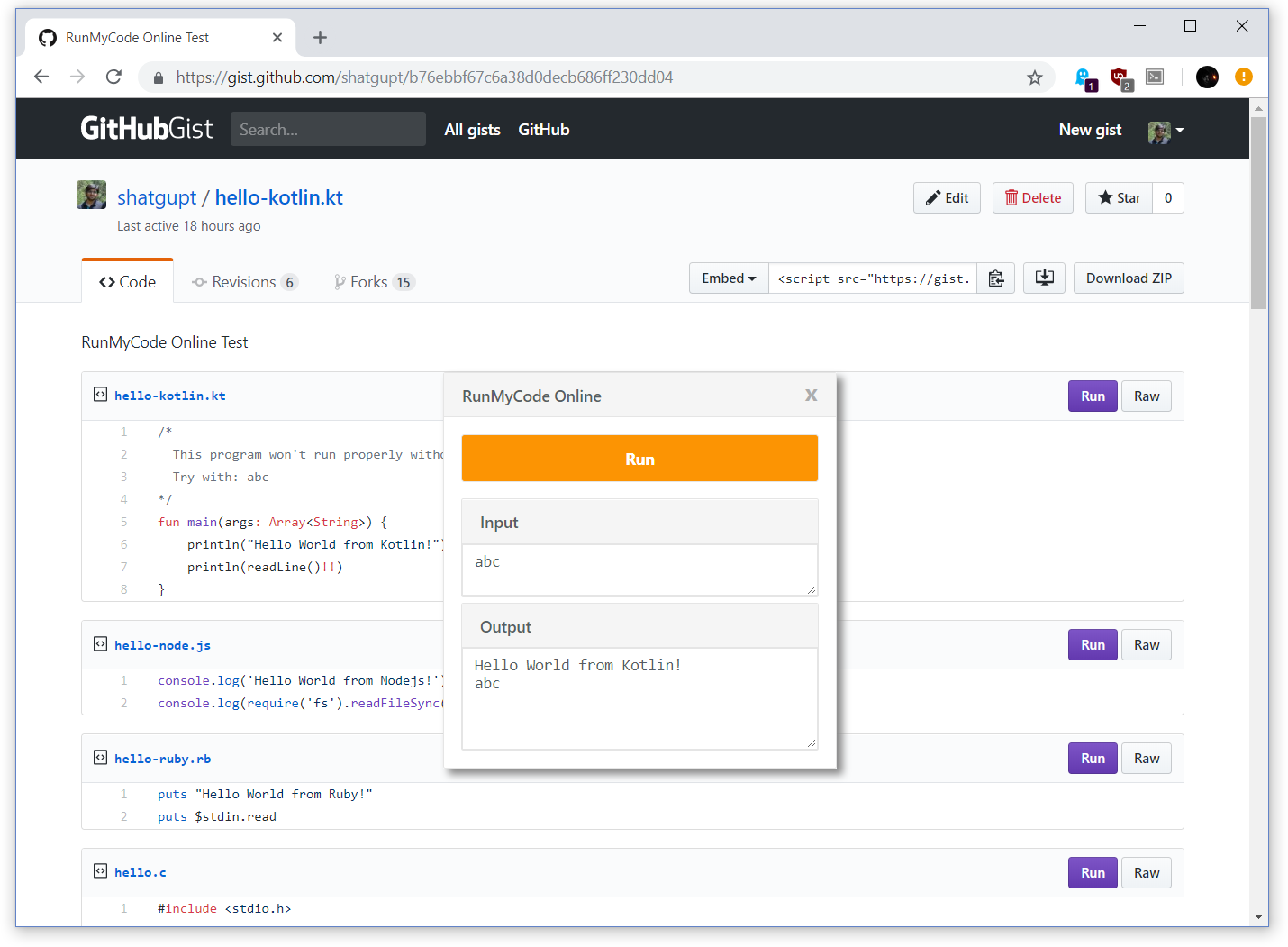Click line number 5 in hello-kotlin.kt

[124, 522]
